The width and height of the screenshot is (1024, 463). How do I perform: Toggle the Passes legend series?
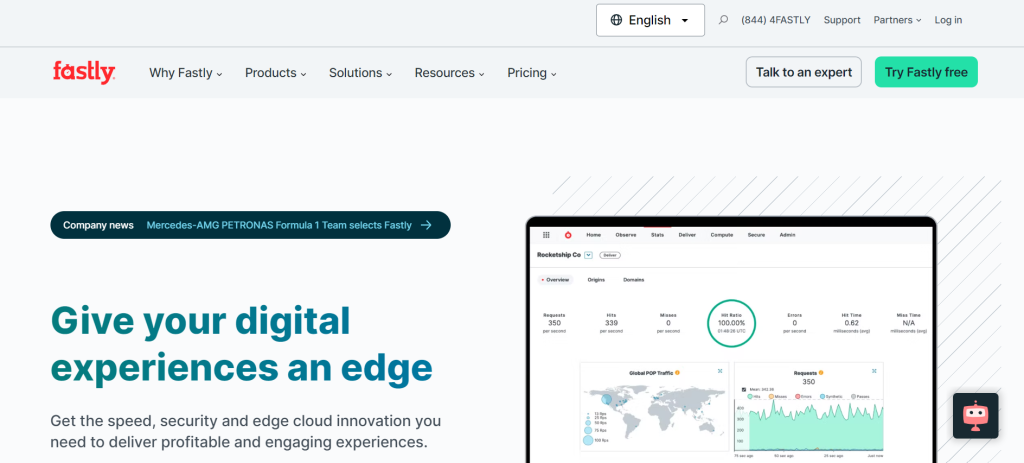859,396
